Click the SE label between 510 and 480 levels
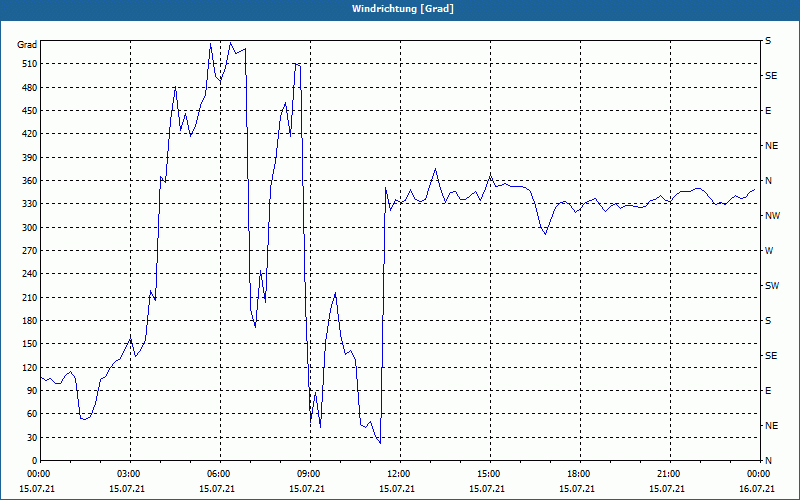 pos(771,76)
